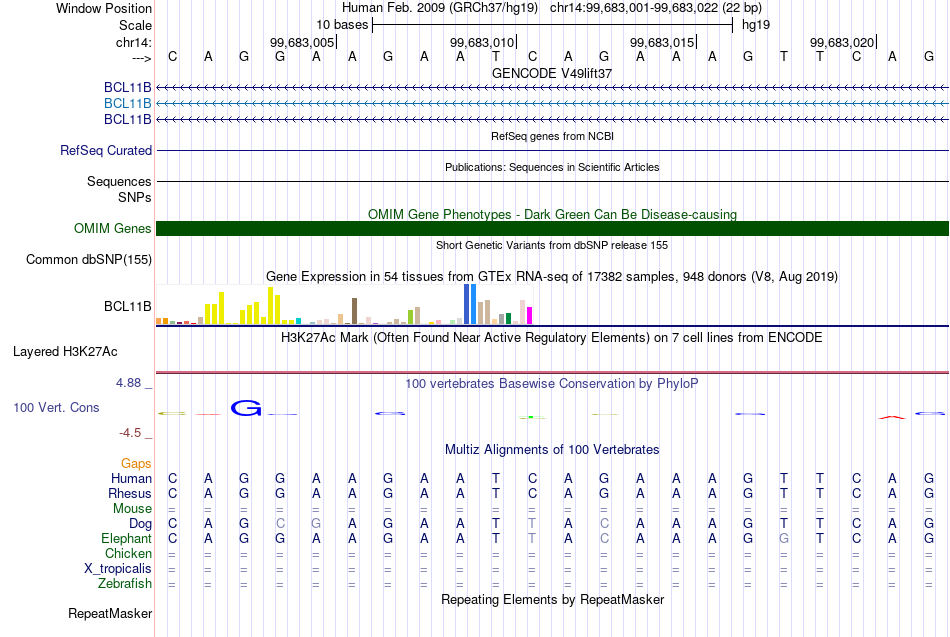Click the grey G in the Elephant row

point(784,539)
